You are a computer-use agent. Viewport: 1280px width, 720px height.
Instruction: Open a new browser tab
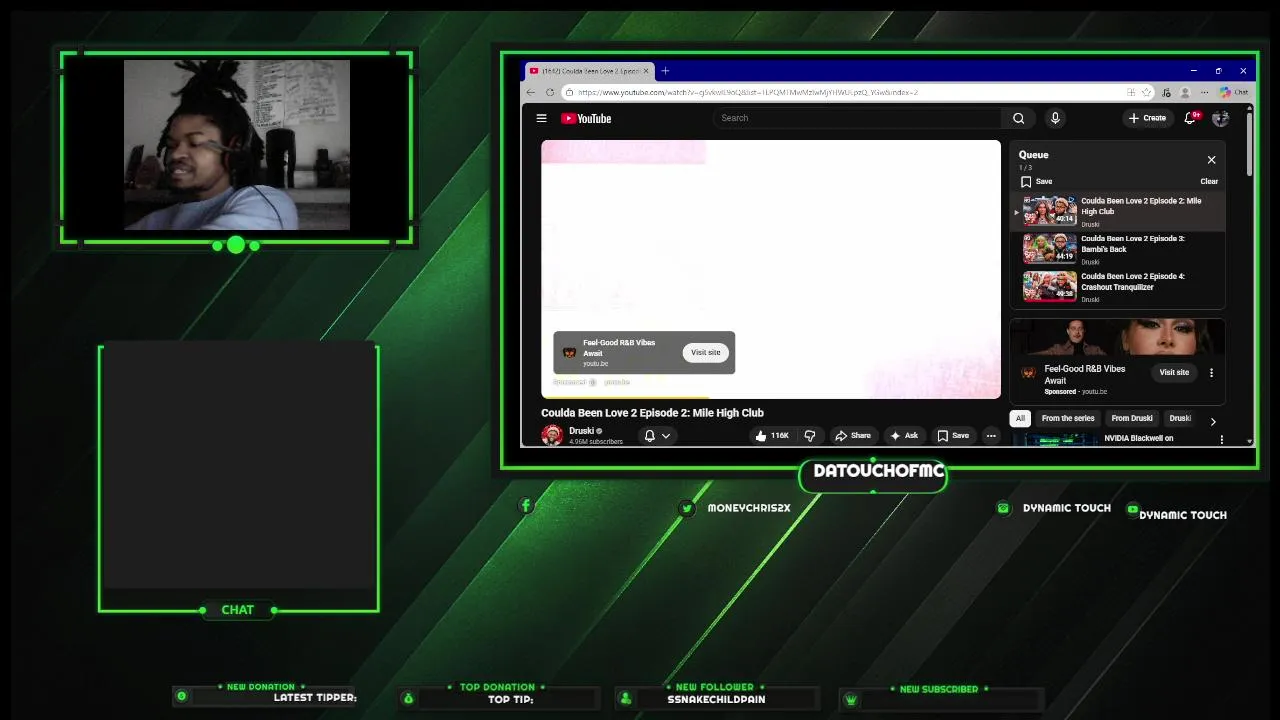point(665,71)
